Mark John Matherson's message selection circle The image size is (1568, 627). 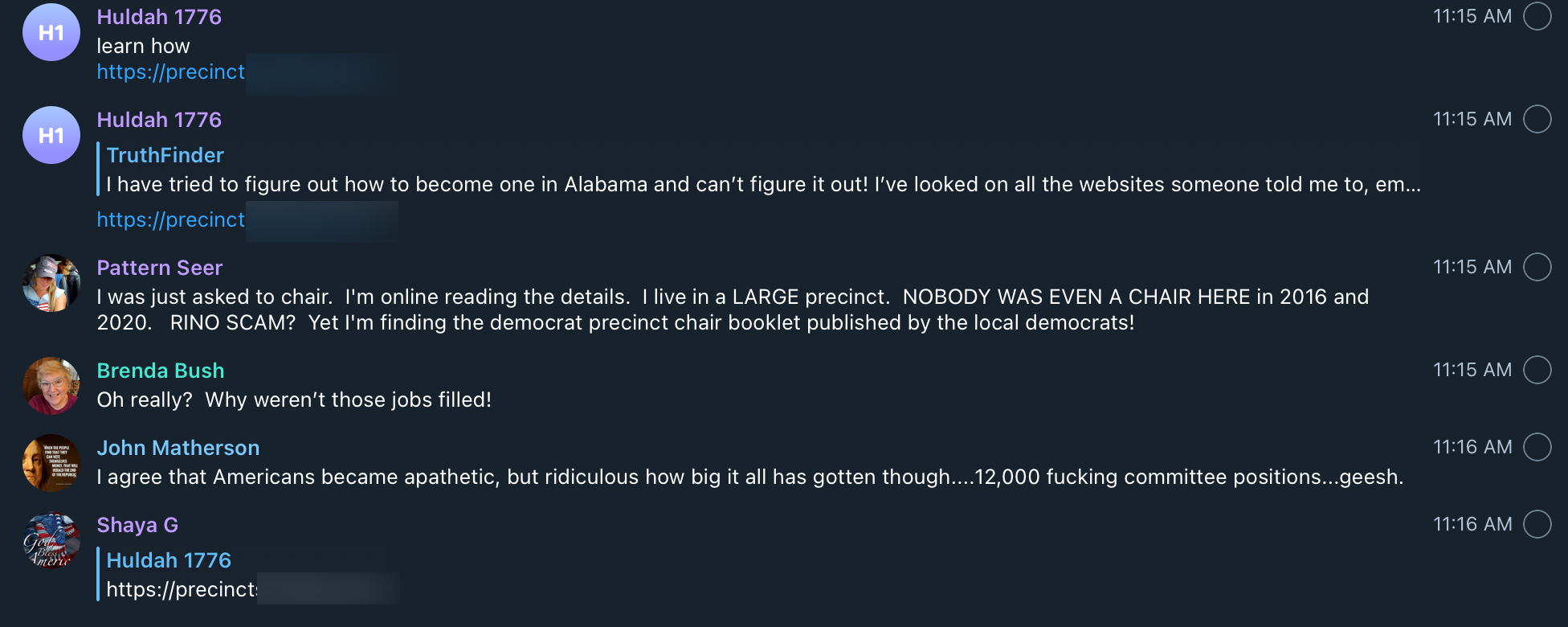coord(1537,447)
